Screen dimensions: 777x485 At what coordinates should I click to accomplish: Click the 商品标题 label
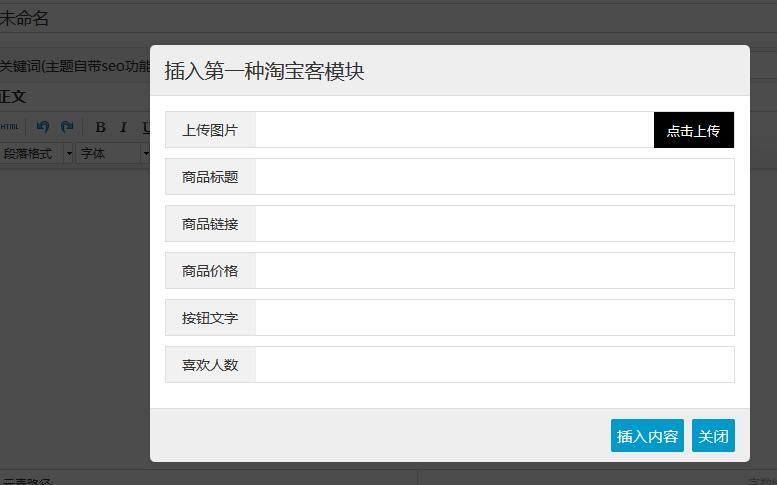pos(210,177)
